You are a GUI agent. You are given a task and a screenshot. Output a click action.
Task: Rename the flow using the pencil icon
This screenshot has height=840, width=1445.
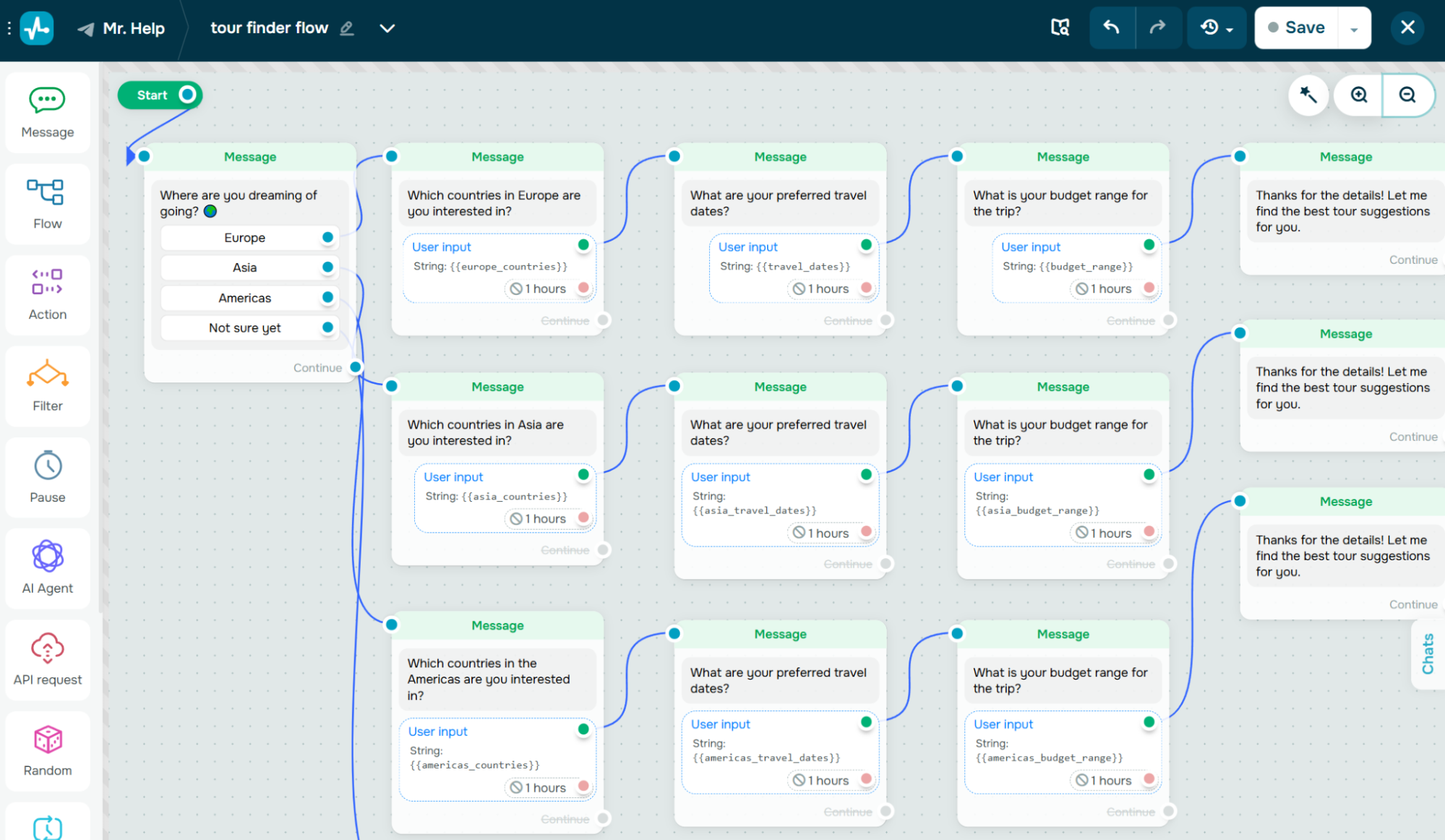346,28
